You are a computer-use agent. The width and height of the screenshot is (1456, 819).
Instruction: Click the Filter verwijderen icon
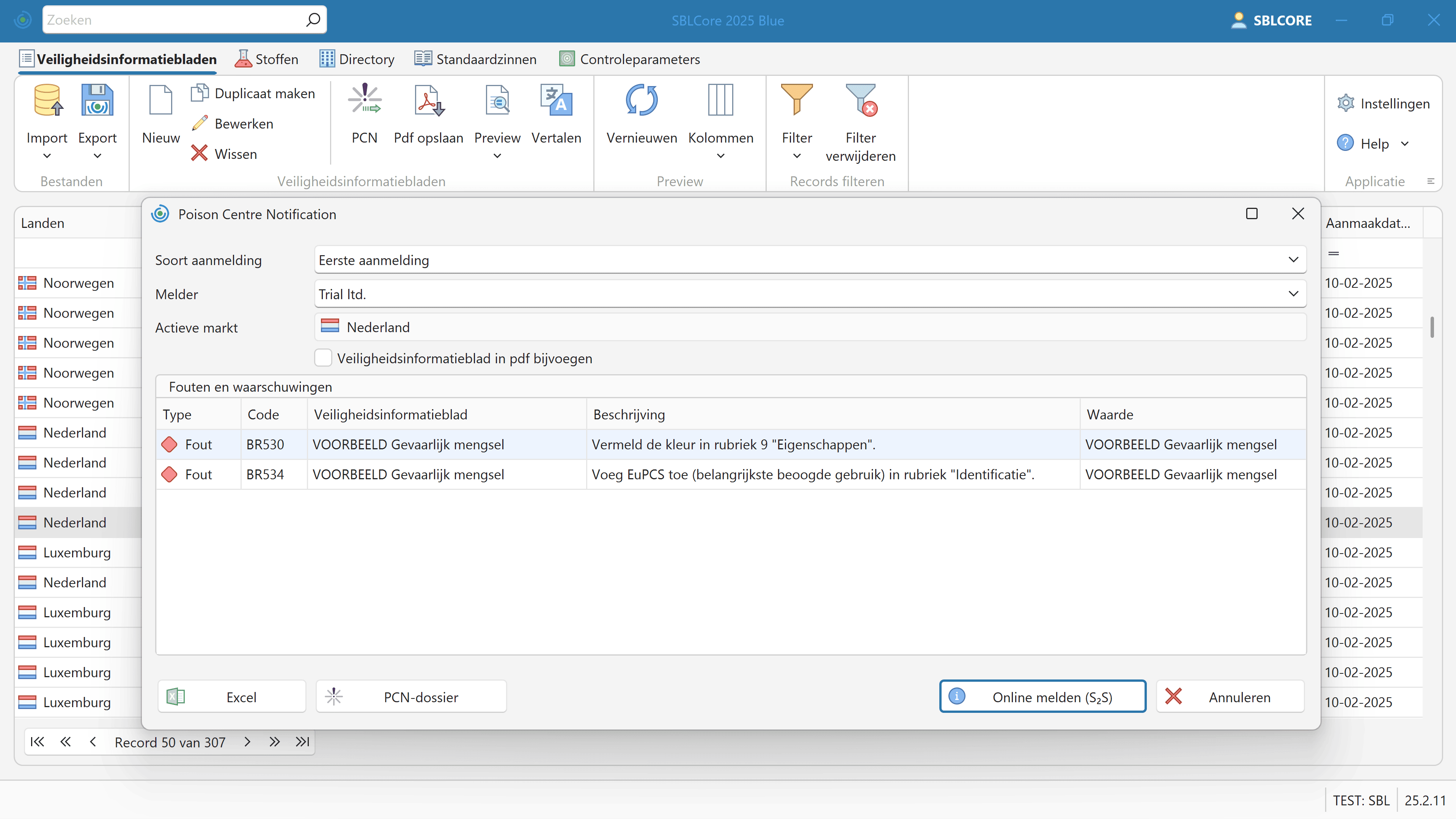[x=860, y=100]
